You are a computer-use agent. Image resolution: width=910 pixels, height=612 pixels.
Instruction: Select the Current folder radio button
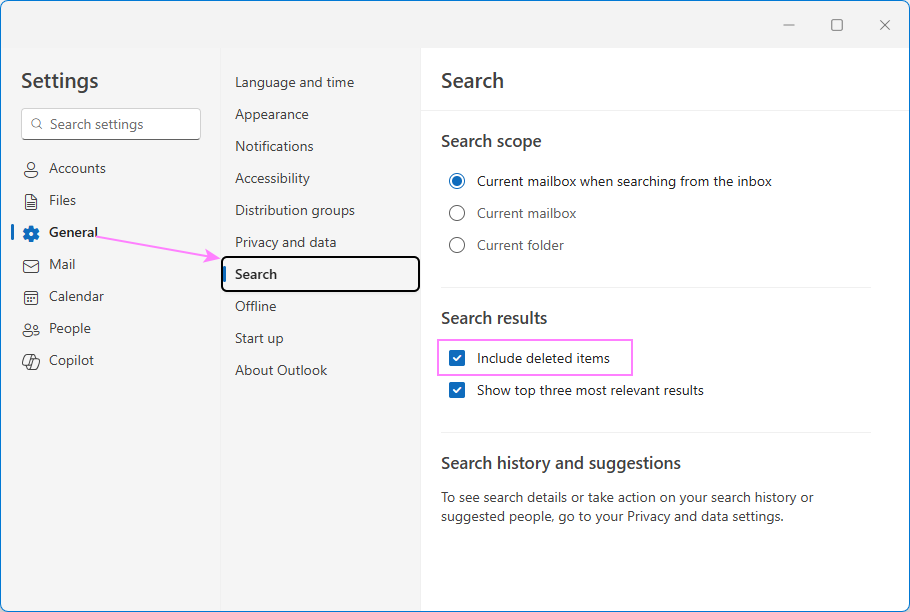457,244
